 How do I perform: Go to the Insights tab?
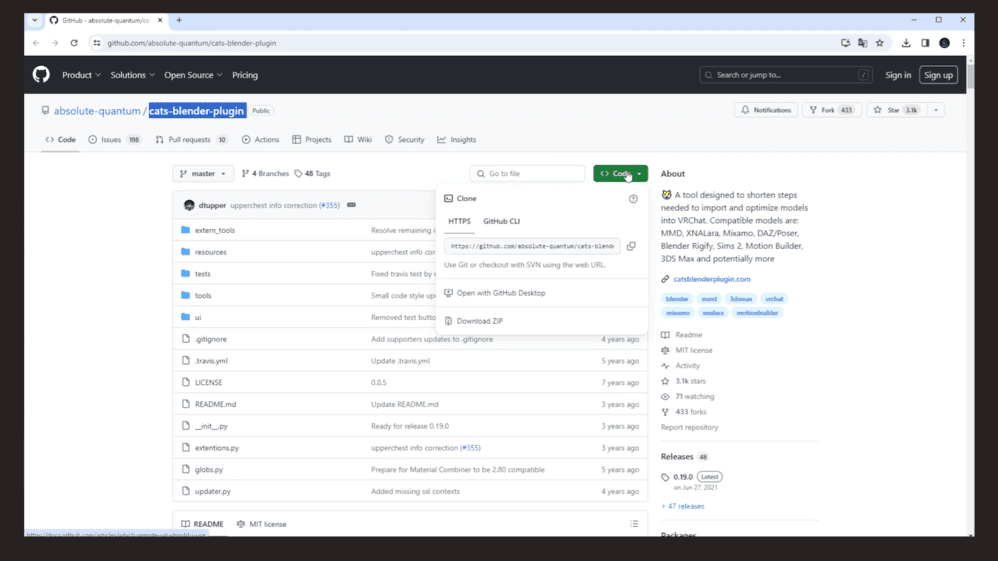457,140
